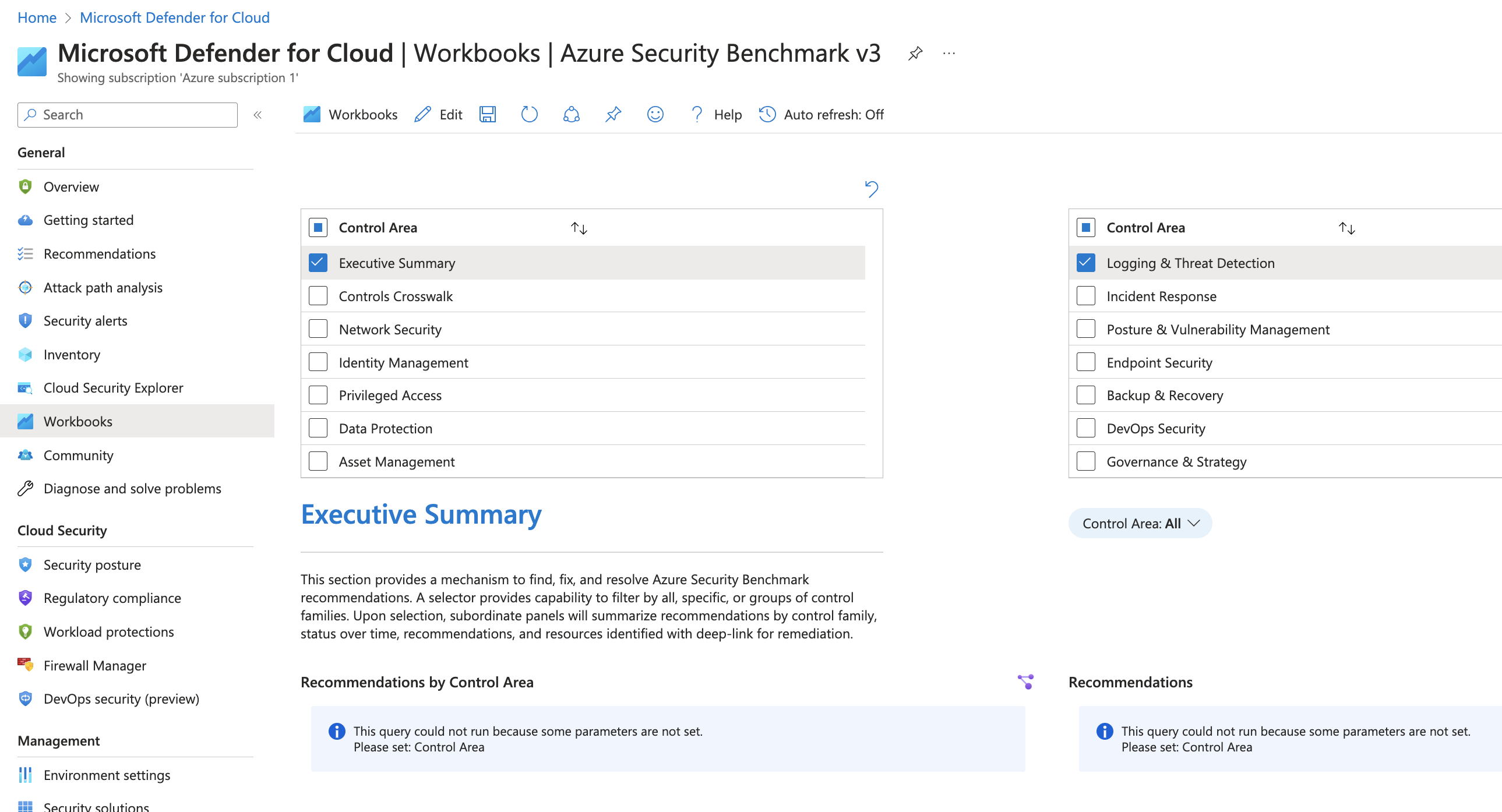Check the Governance & Strategy checkbox
The height and width of the screenshot is (812, 1502).
(x=1085, y=462)
